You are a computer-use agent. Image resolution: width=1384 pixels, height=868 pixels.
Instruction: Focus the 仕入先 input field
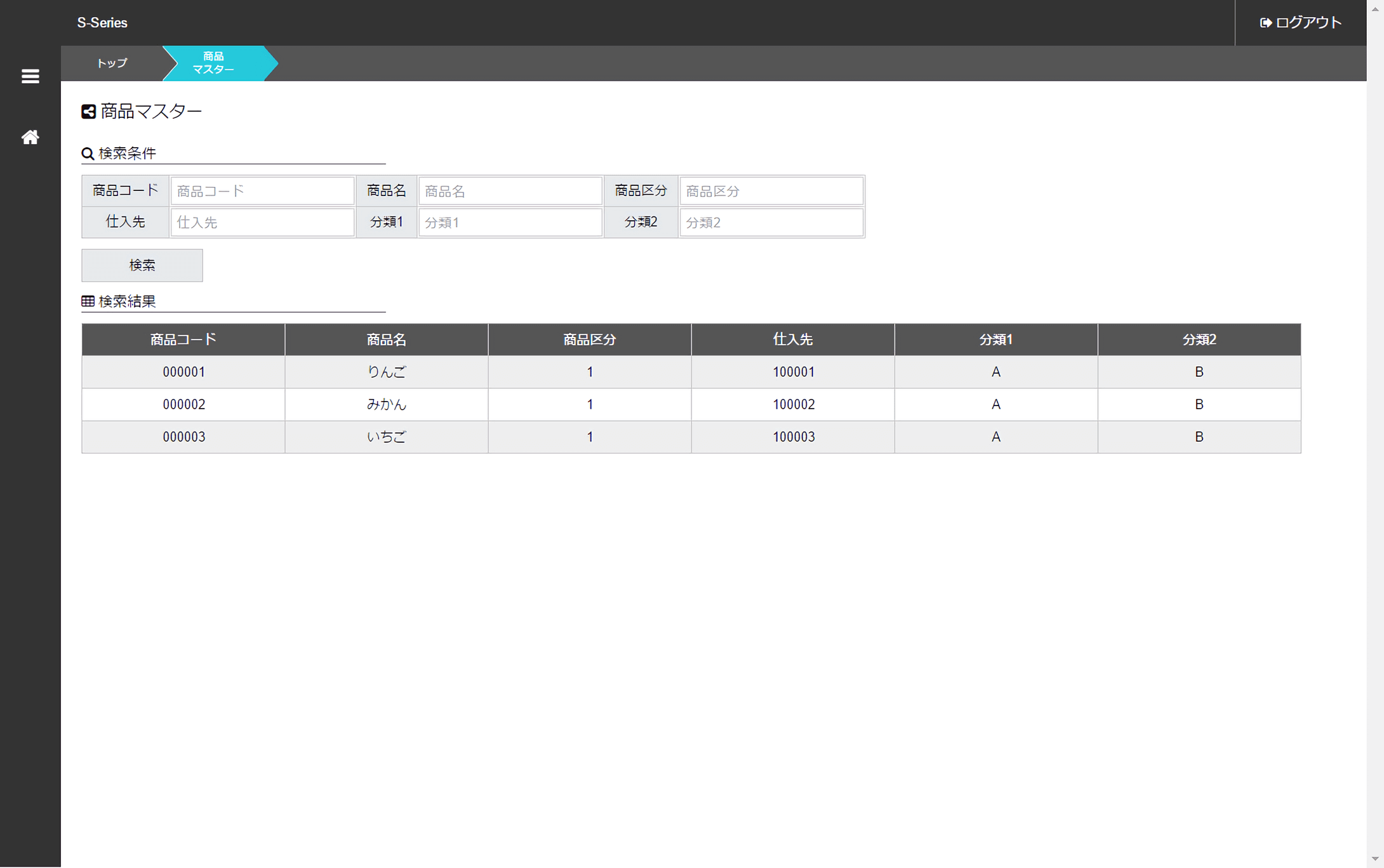pyautogui.click(x=262, y=222)
